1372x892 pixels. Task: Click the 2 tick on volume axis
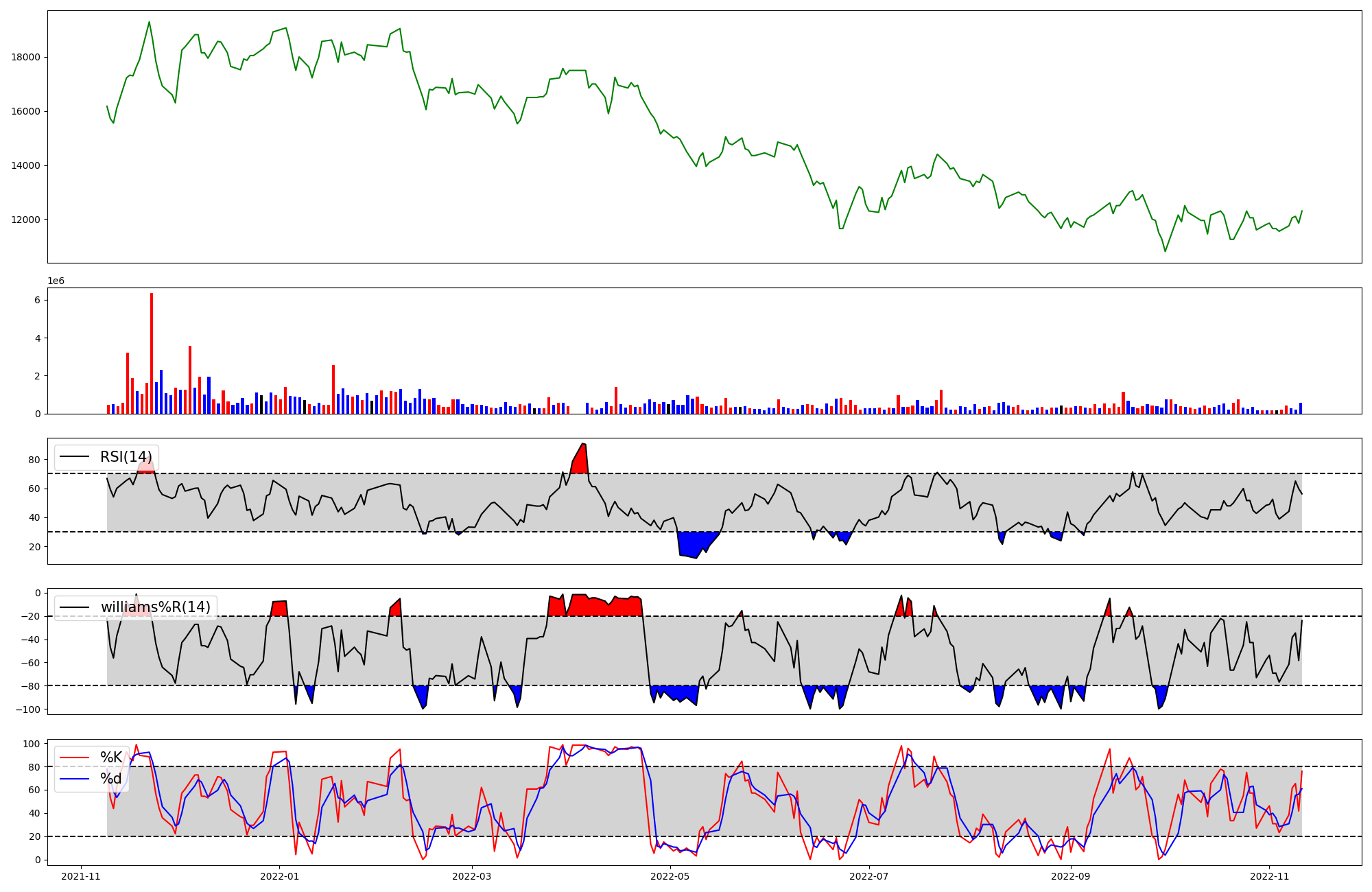point(38,376)
